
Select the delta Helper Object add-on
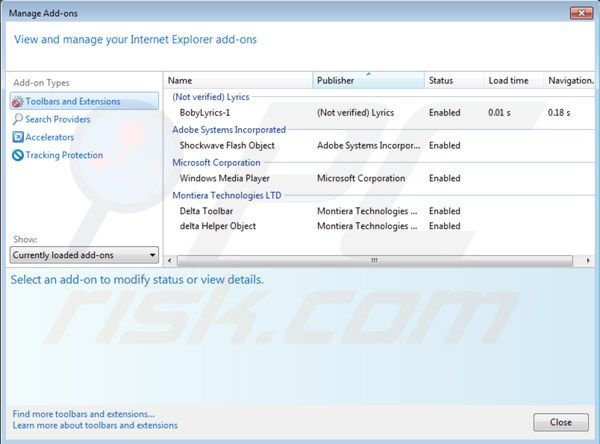[x=380, y=226]
